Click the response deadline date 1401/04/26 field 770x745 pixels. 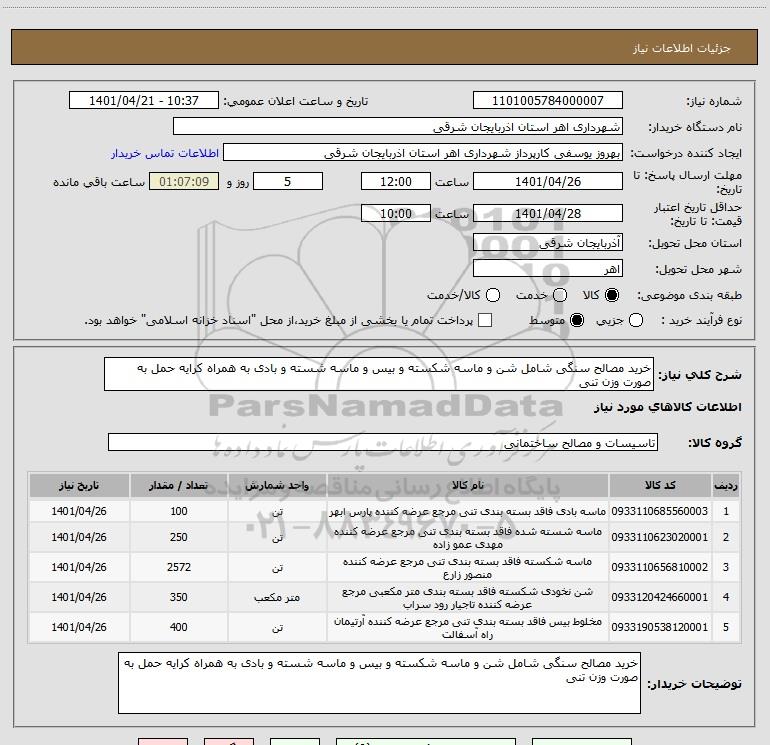548,182
